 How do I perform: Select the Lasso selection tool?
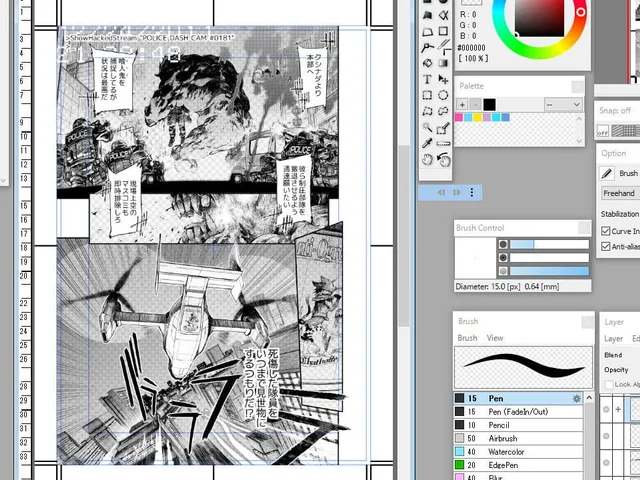443,111
